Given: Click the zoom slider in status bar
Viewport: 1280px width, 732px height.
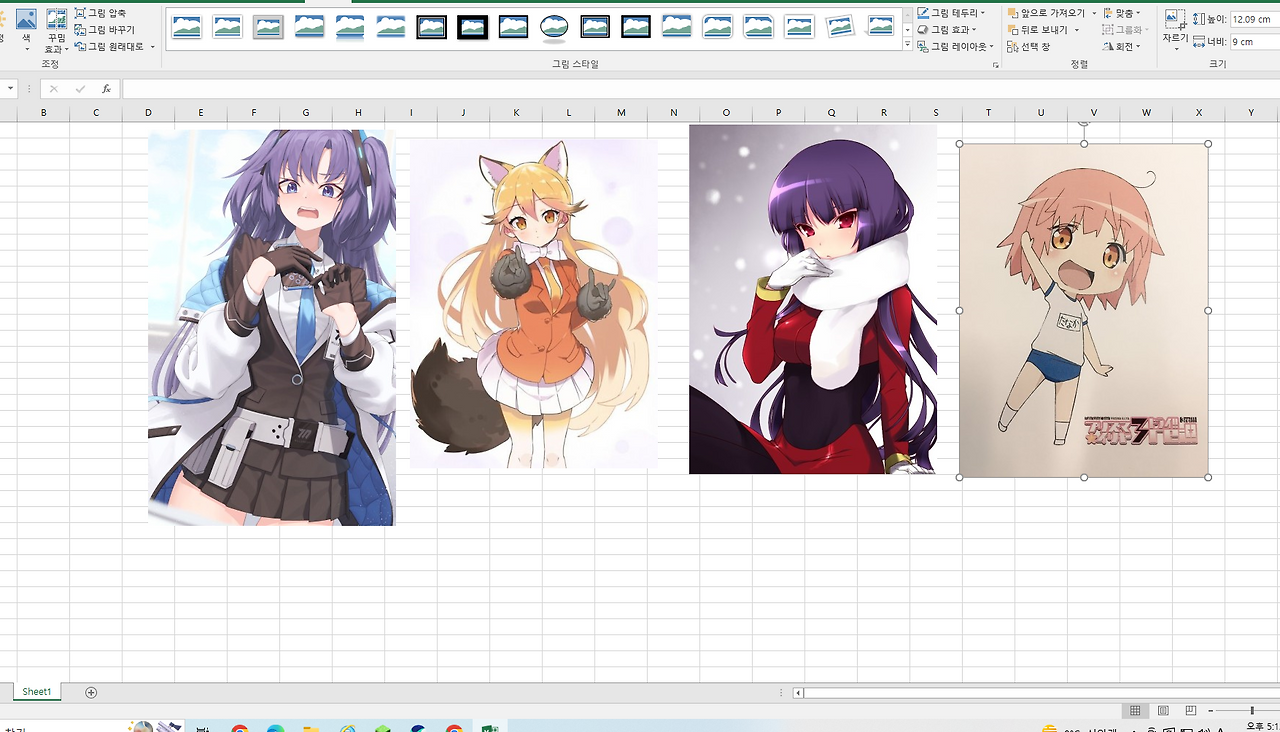Looking at the screenshot, I should click(1251, 711).
